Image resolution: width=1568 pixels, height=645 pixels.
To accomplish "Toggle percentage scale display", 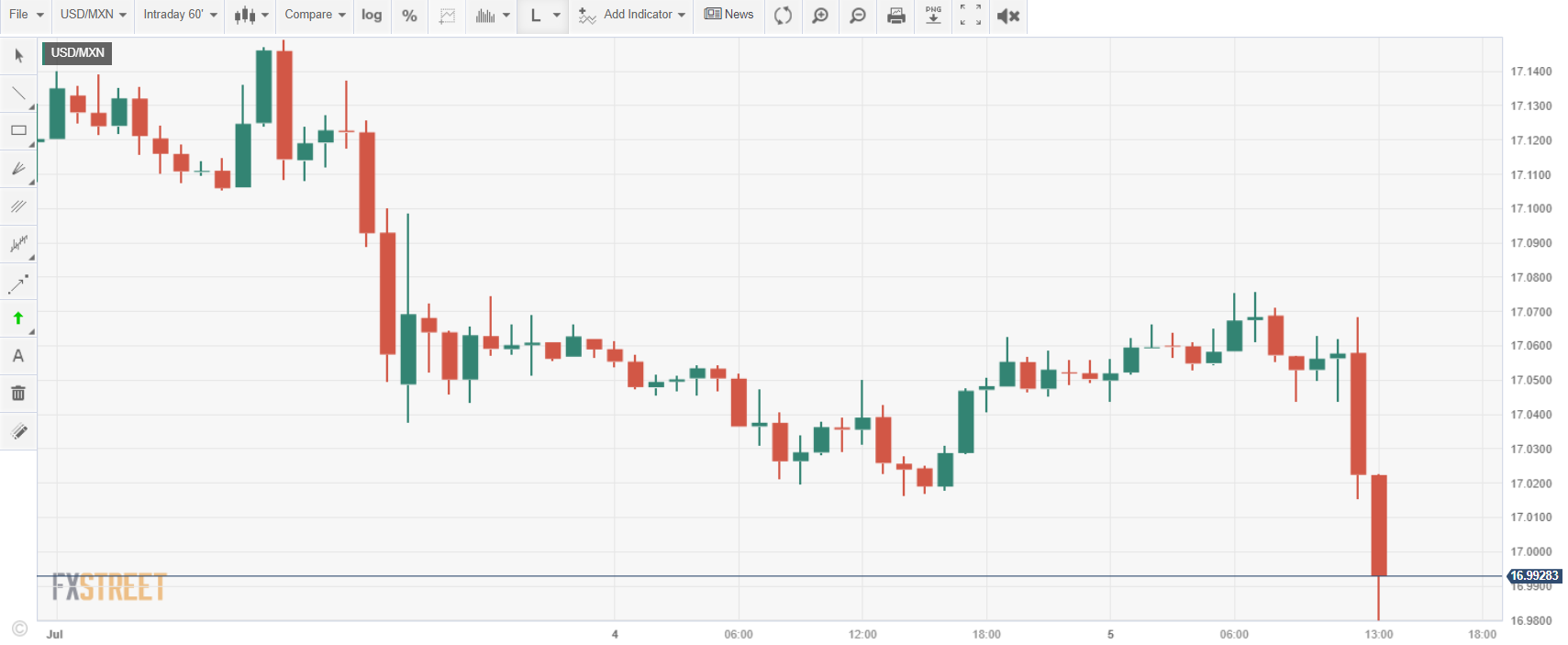I will point(409,16).
